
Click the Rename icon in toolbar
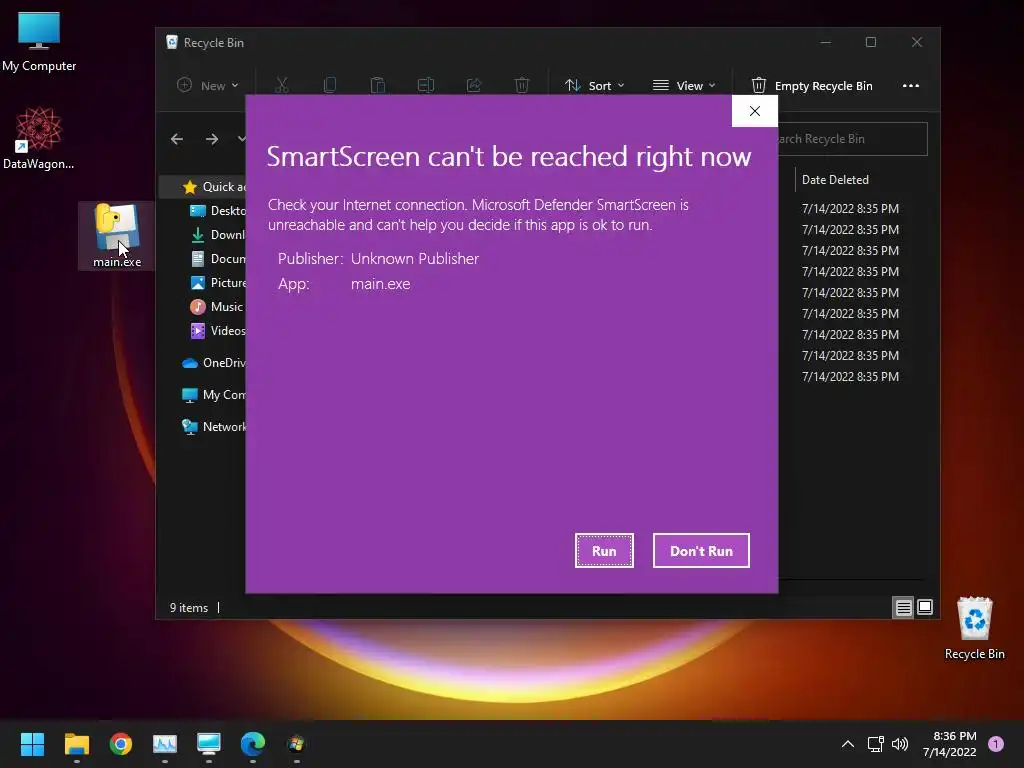(426, 86)
